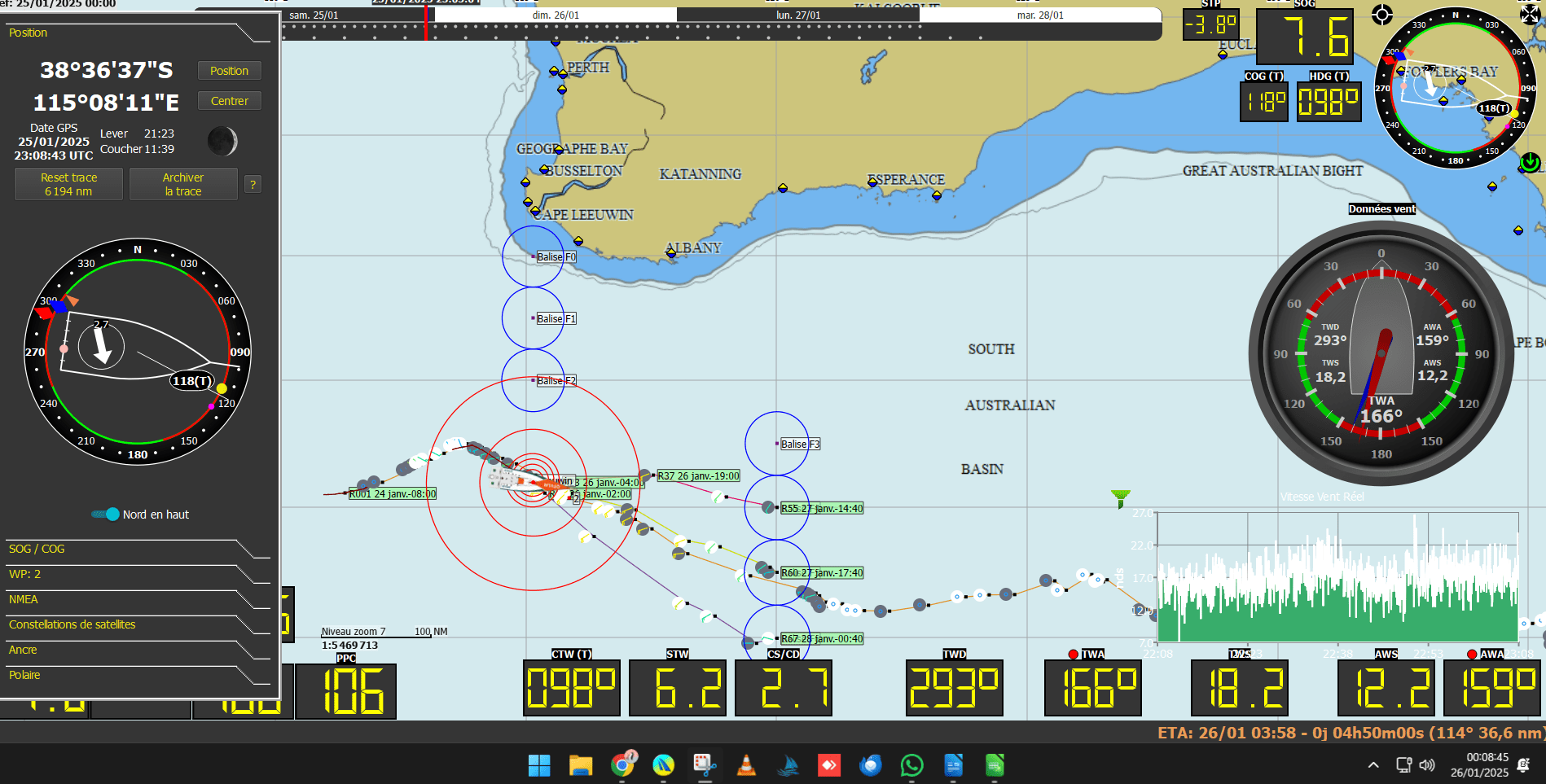Image resolution: width=1546 pixels, height=784 pixels.
Task: Open VLC media player from taskbar
Action: pos(746,765)
